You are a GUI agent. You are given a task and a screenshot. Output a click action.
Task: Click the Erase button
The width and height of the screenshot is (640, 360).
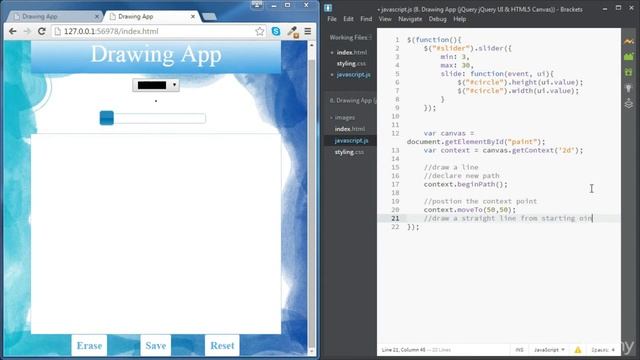pyautogui.click(x=89, y=346)
